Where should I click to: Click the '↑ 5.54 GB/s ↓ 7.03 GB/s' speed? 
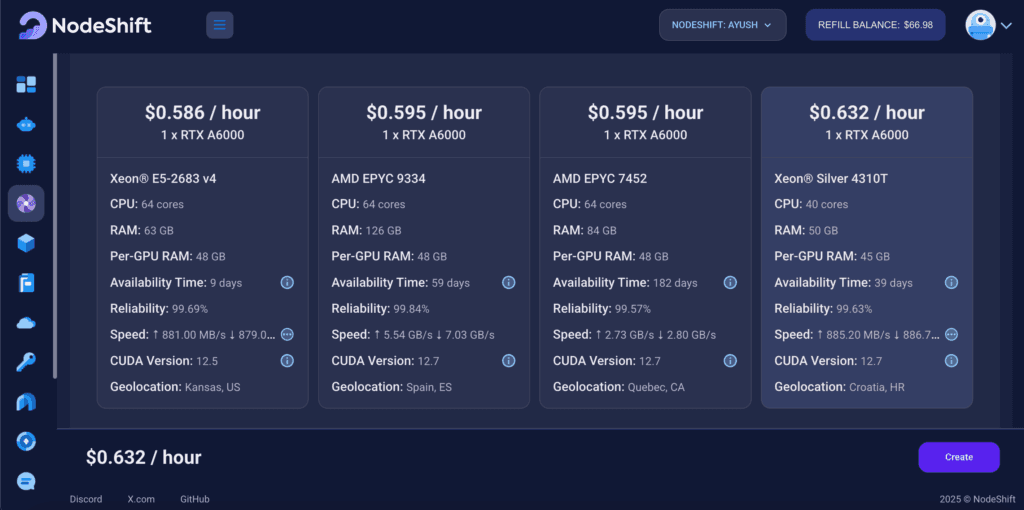(x=434, y=335)
